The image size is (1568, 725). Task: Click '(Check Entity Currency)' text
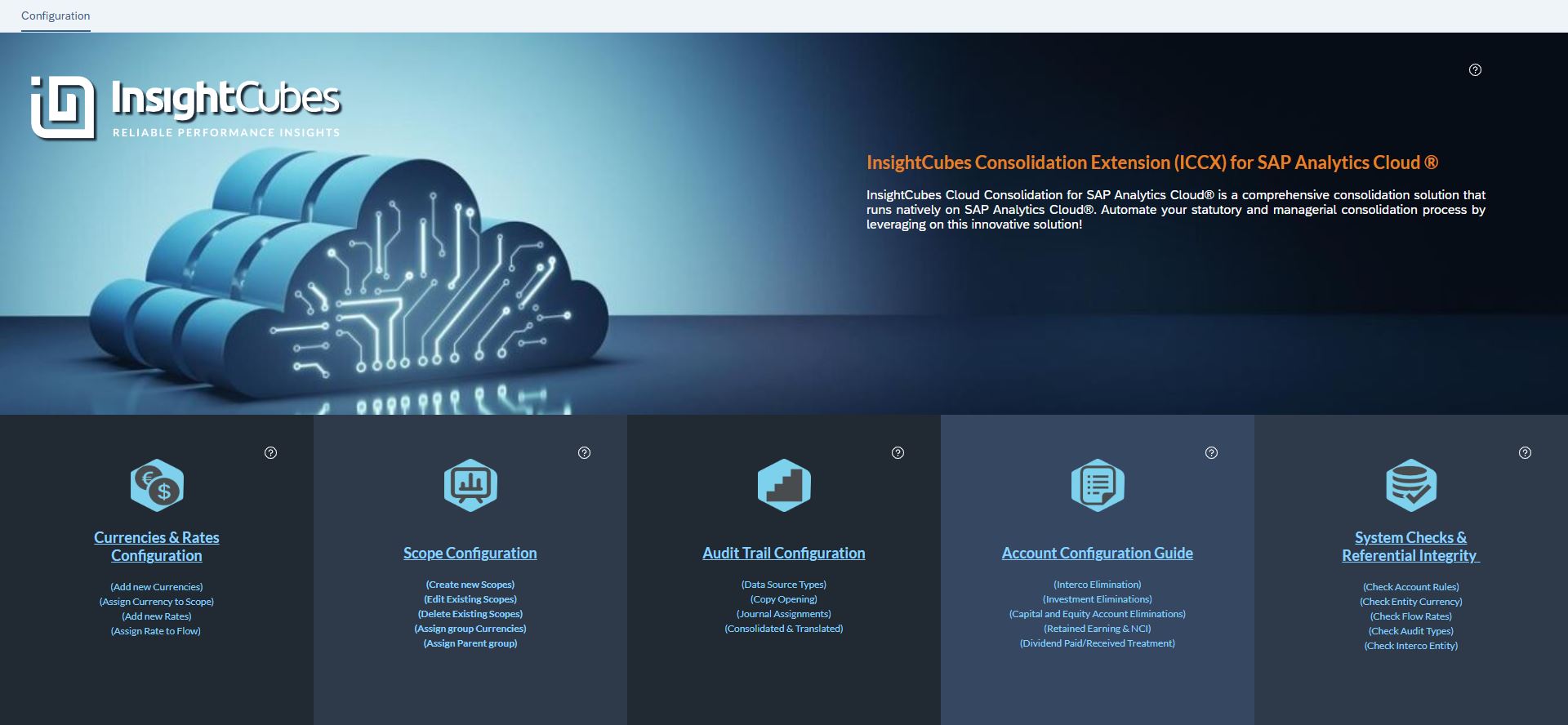pyautogui.click(x=1411, y=602)
